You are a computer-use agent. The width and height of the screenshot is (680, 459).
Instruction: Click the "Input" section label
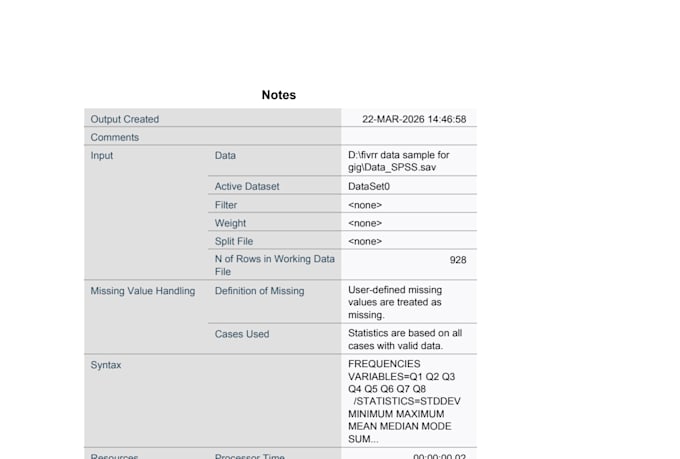(101, 155)
